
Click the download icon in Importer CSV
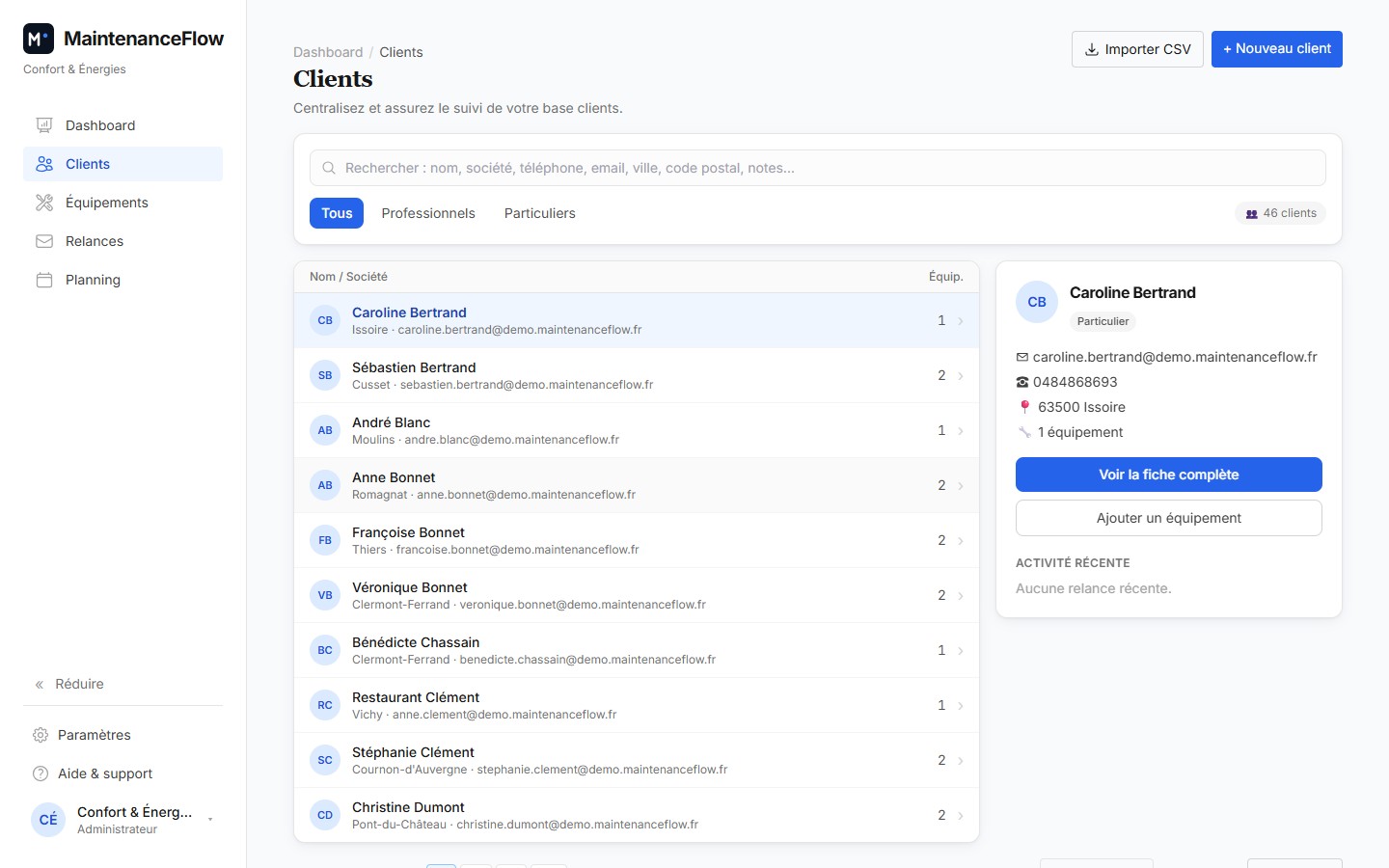pyautogui.click(x=1092, y=49)
